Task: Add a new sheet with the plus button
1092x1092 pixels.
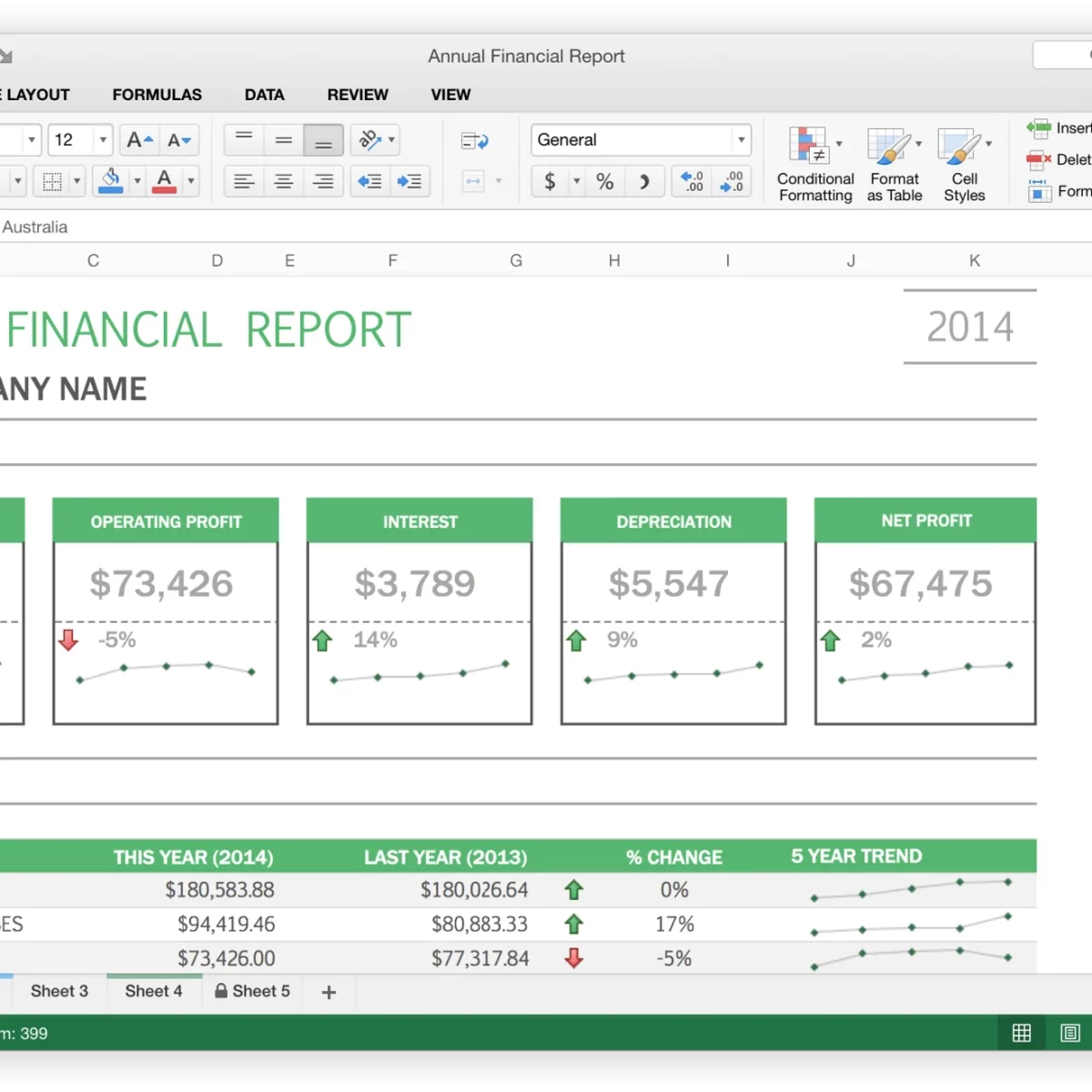Action: [x=329, y=992]
